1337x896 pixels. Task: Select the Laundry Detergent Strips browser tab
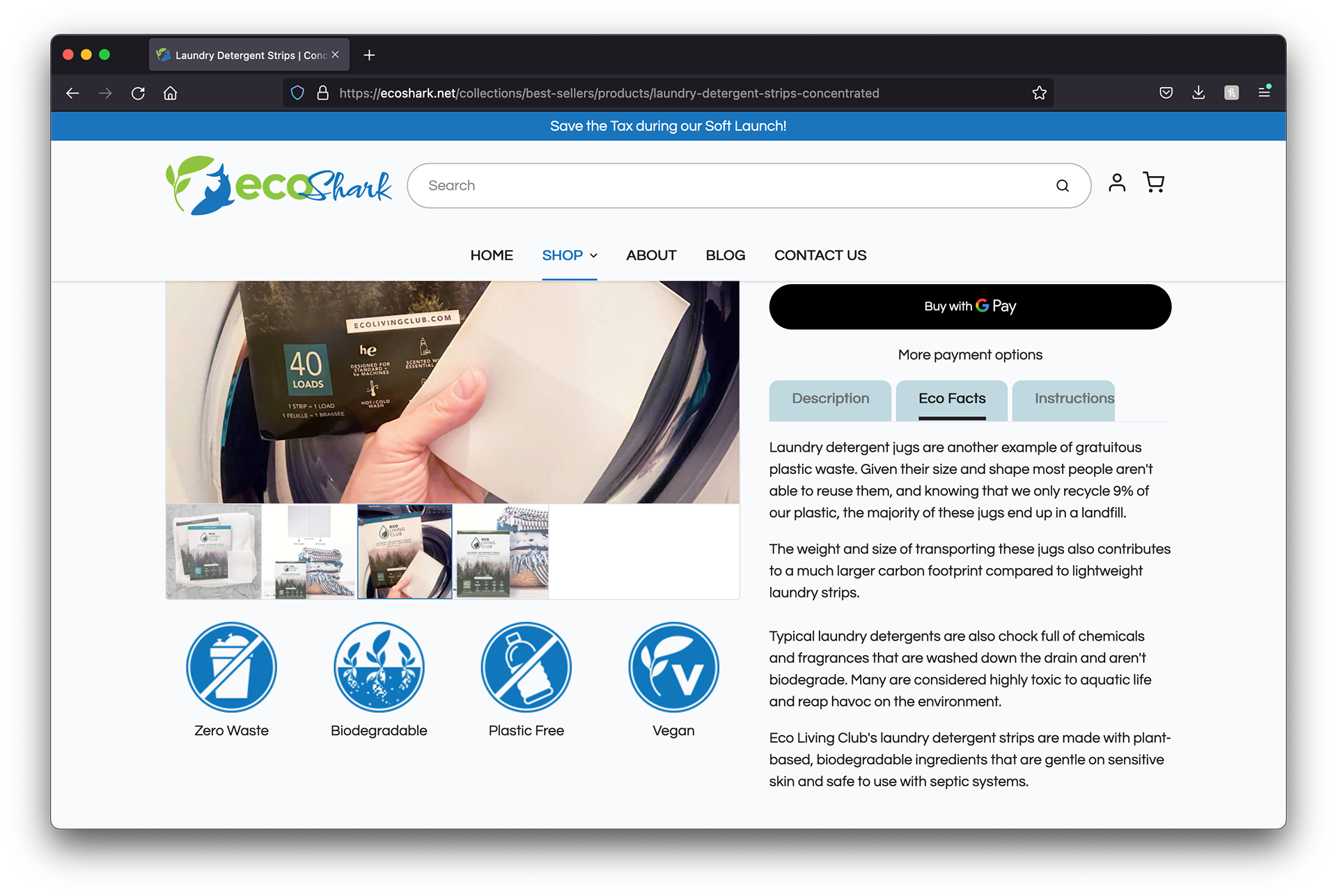point(249,55)
